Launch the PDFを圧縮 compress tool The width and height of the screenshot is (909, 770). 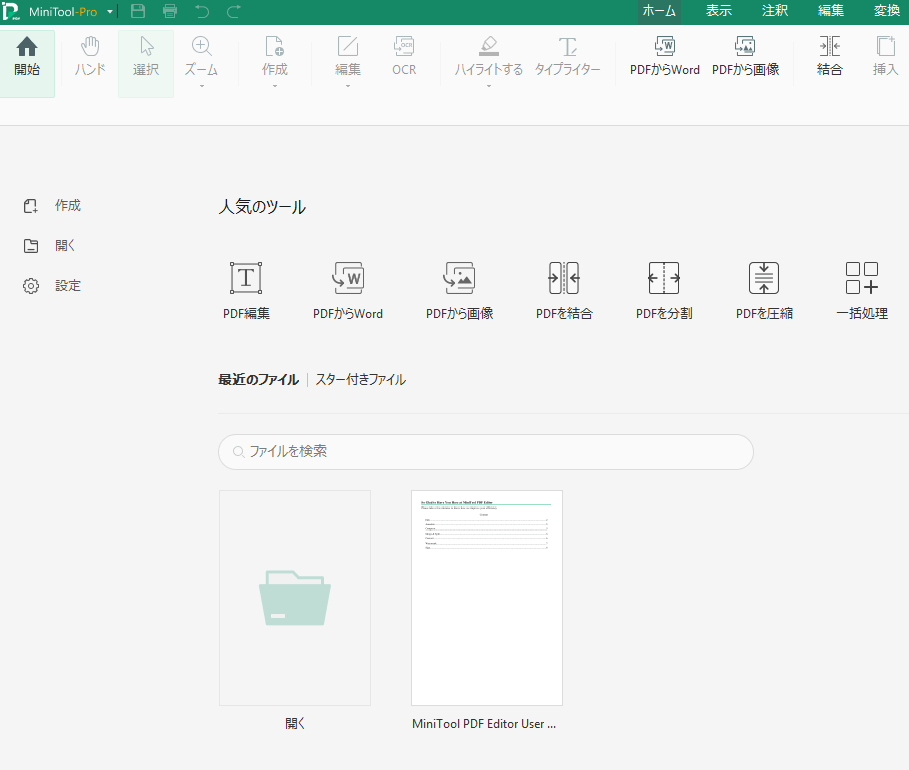764,291
